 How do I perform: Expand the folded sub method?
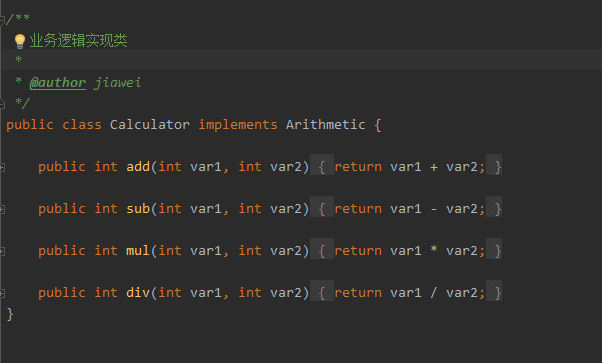[x=2, y=209]
